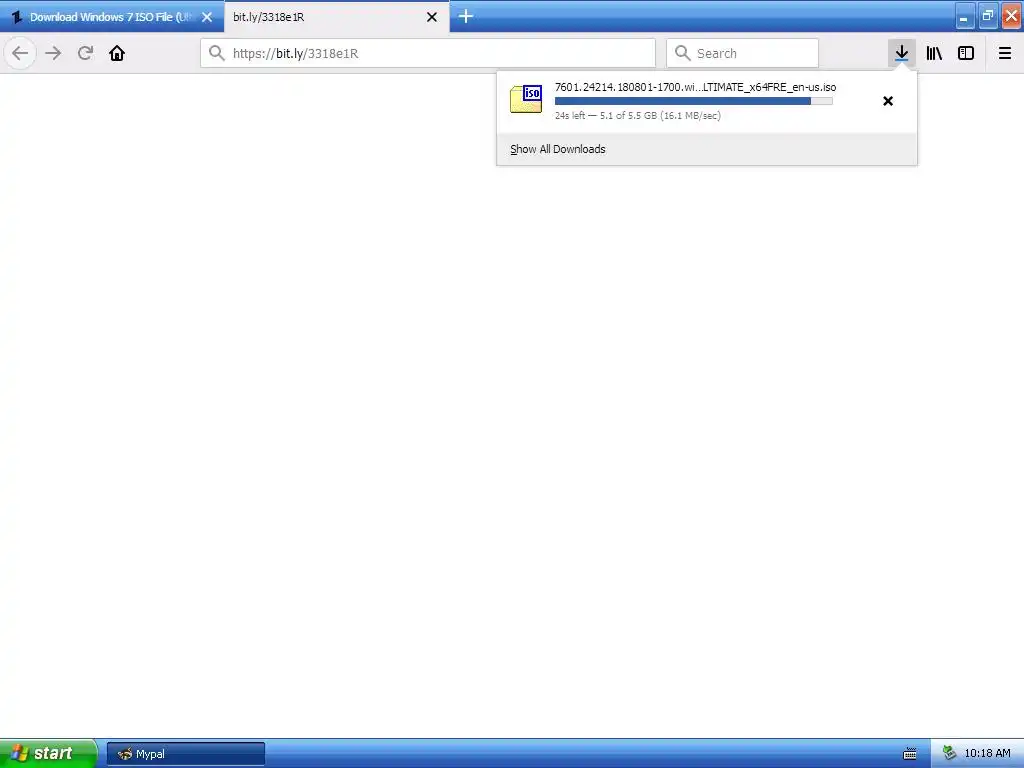Open the hamburger application menu
Viewport: 1024px width, 768px height.
(1005, 53)
